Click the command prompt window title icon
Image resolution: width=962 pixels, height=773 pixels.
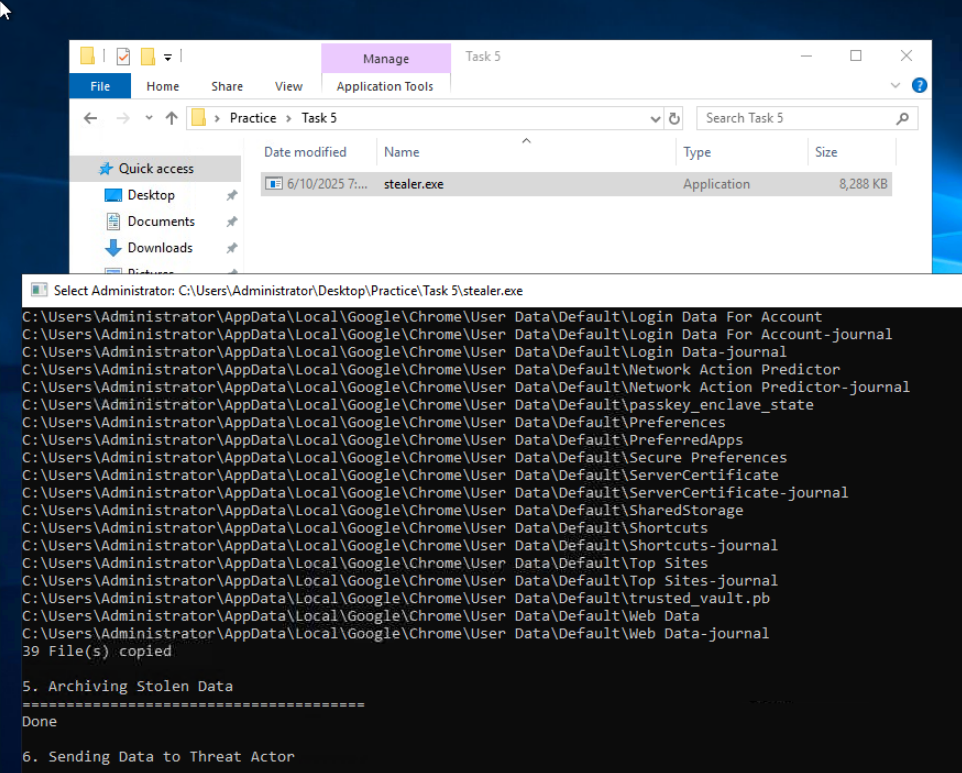point(39,291)
